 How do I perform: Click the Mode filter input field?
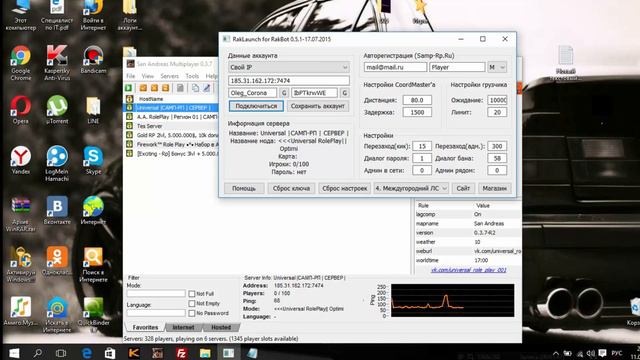click(x=156, y=293)
